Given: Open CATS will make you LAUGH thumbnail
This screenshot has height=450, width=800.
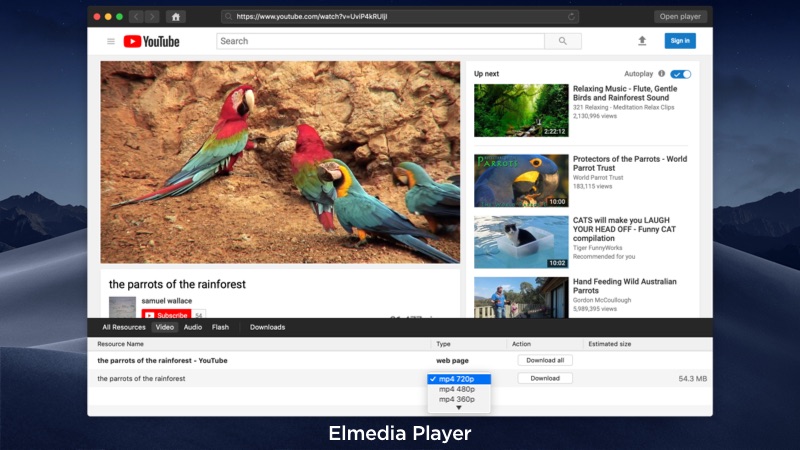Looking at the screenshot, I should (x=521, y=242).
